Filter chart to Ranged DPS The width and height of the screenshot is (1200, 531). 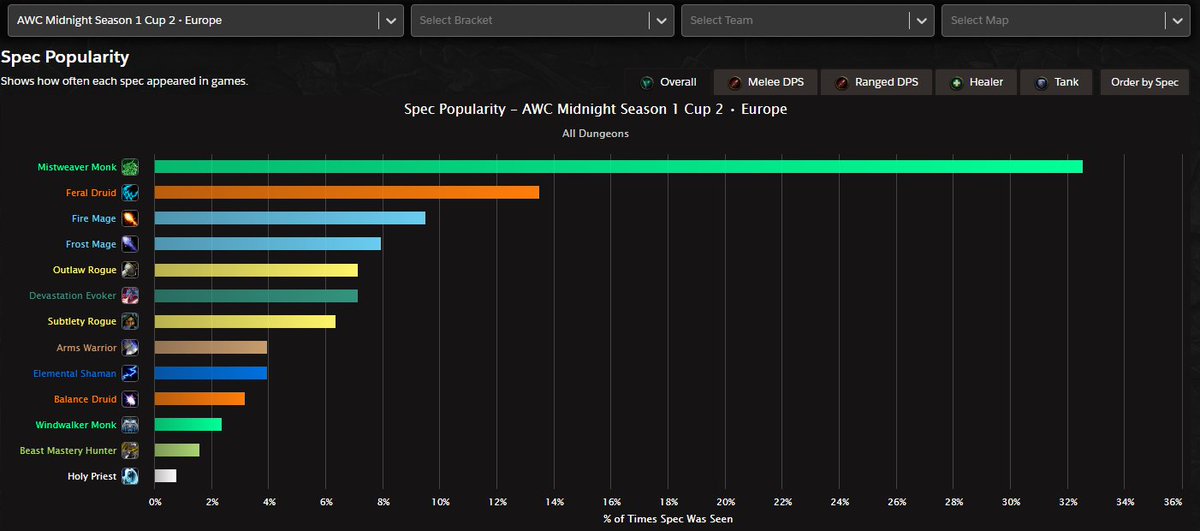[x=875, y=82]
